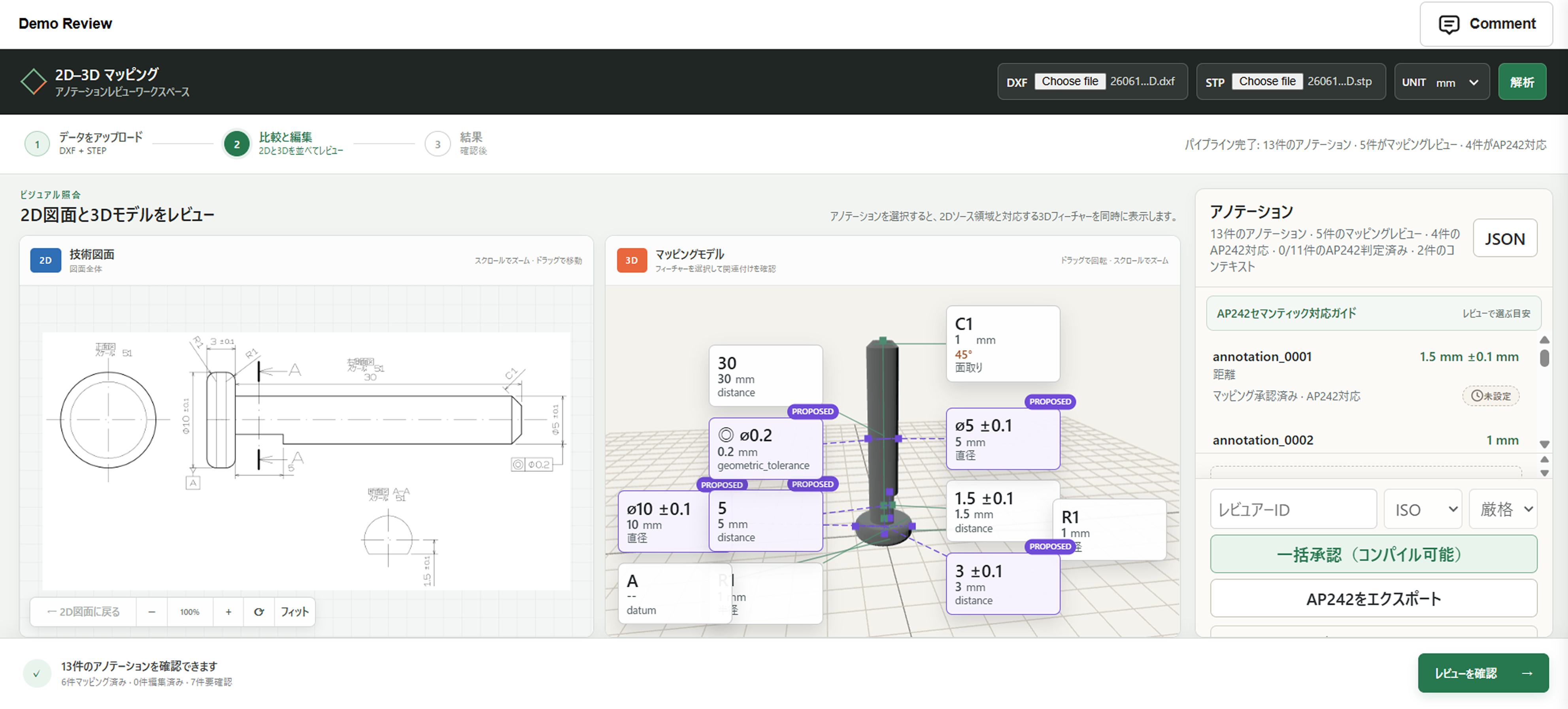Click the 3D pin model
The height and width of the screenshot is (709, 1568).
coord(883,442)
